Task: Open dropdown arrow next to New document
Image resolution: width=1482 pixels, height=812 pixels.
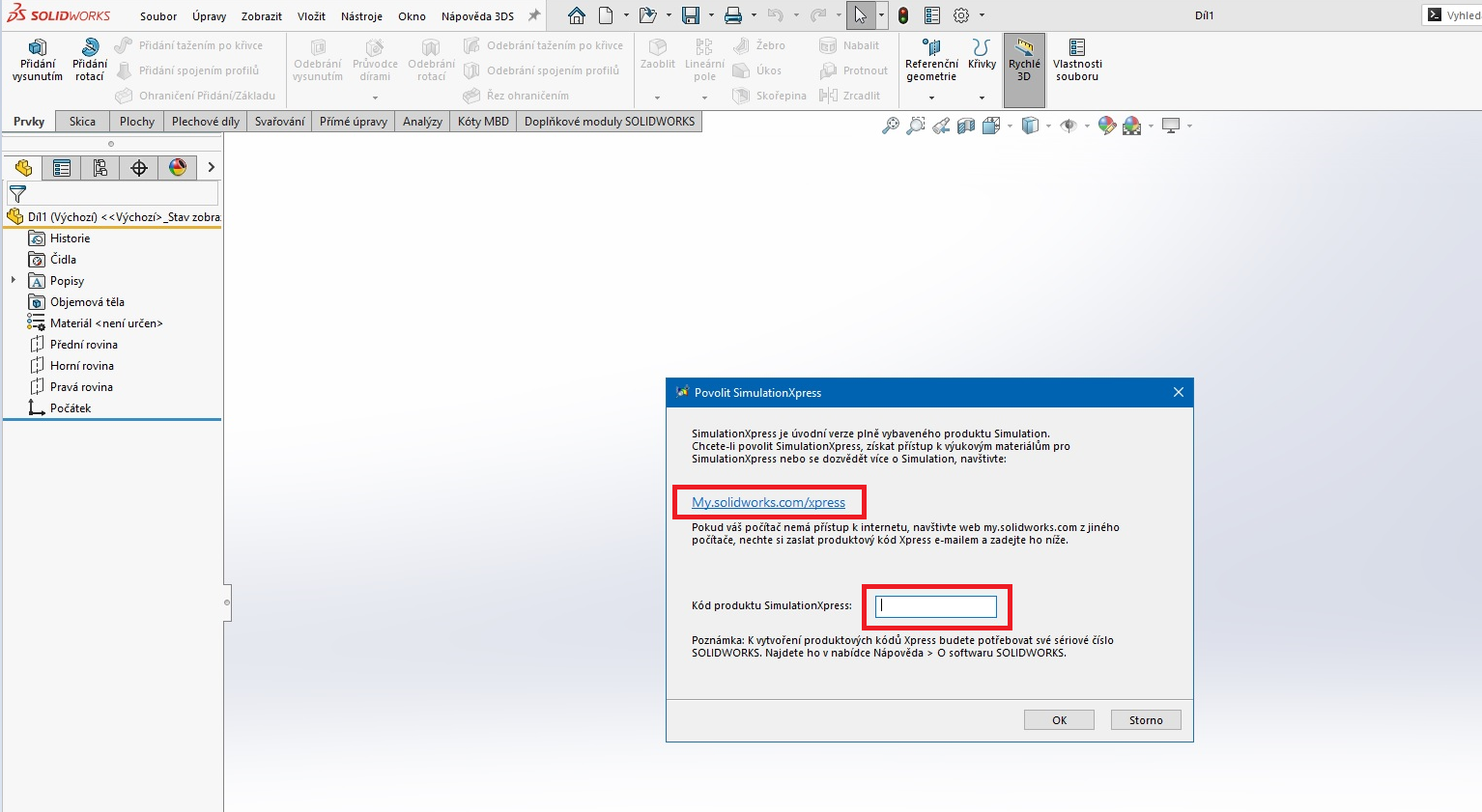Action: pos(626,15)
